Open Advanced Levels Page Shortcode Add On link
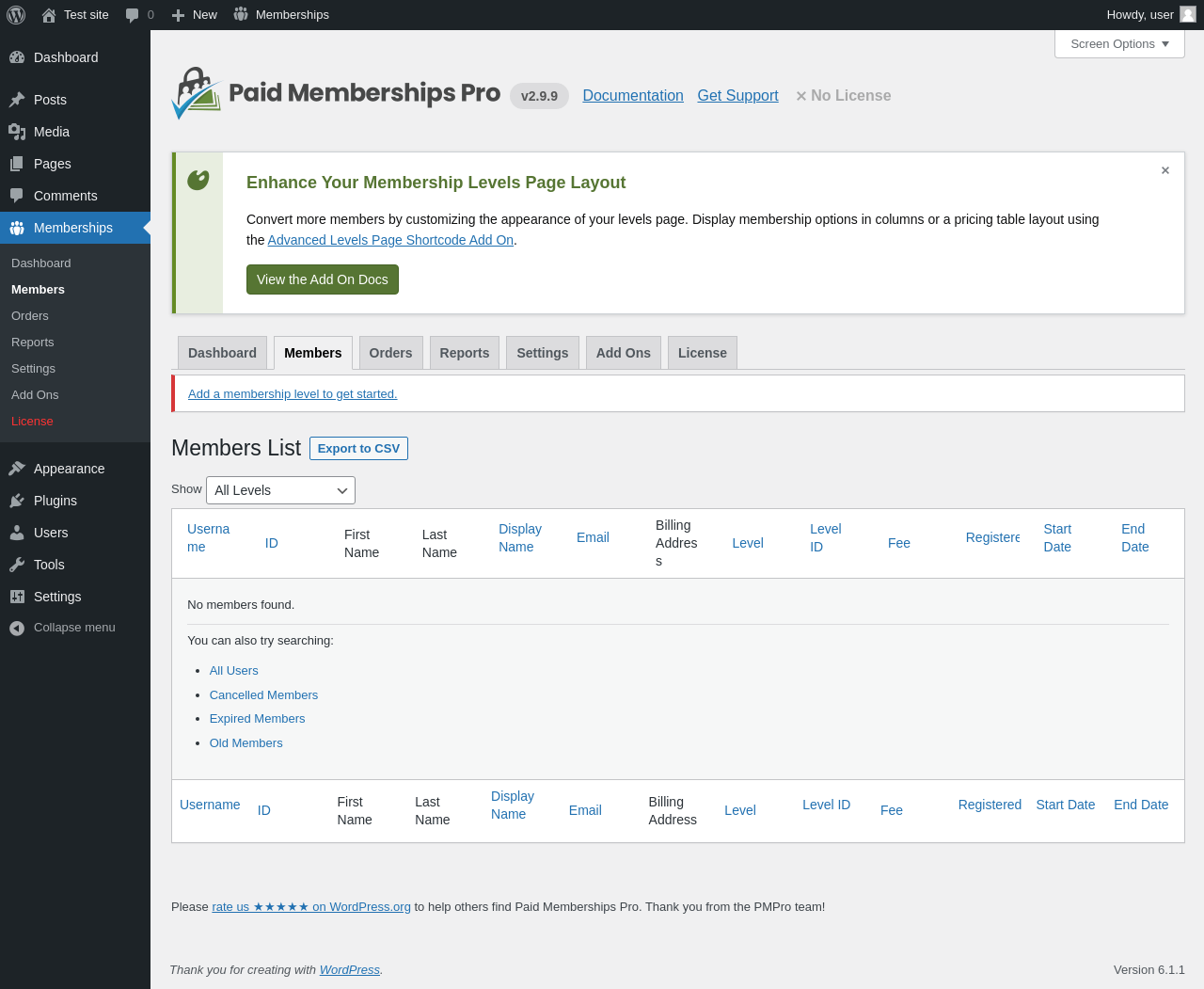 click(x=390, y=240)
